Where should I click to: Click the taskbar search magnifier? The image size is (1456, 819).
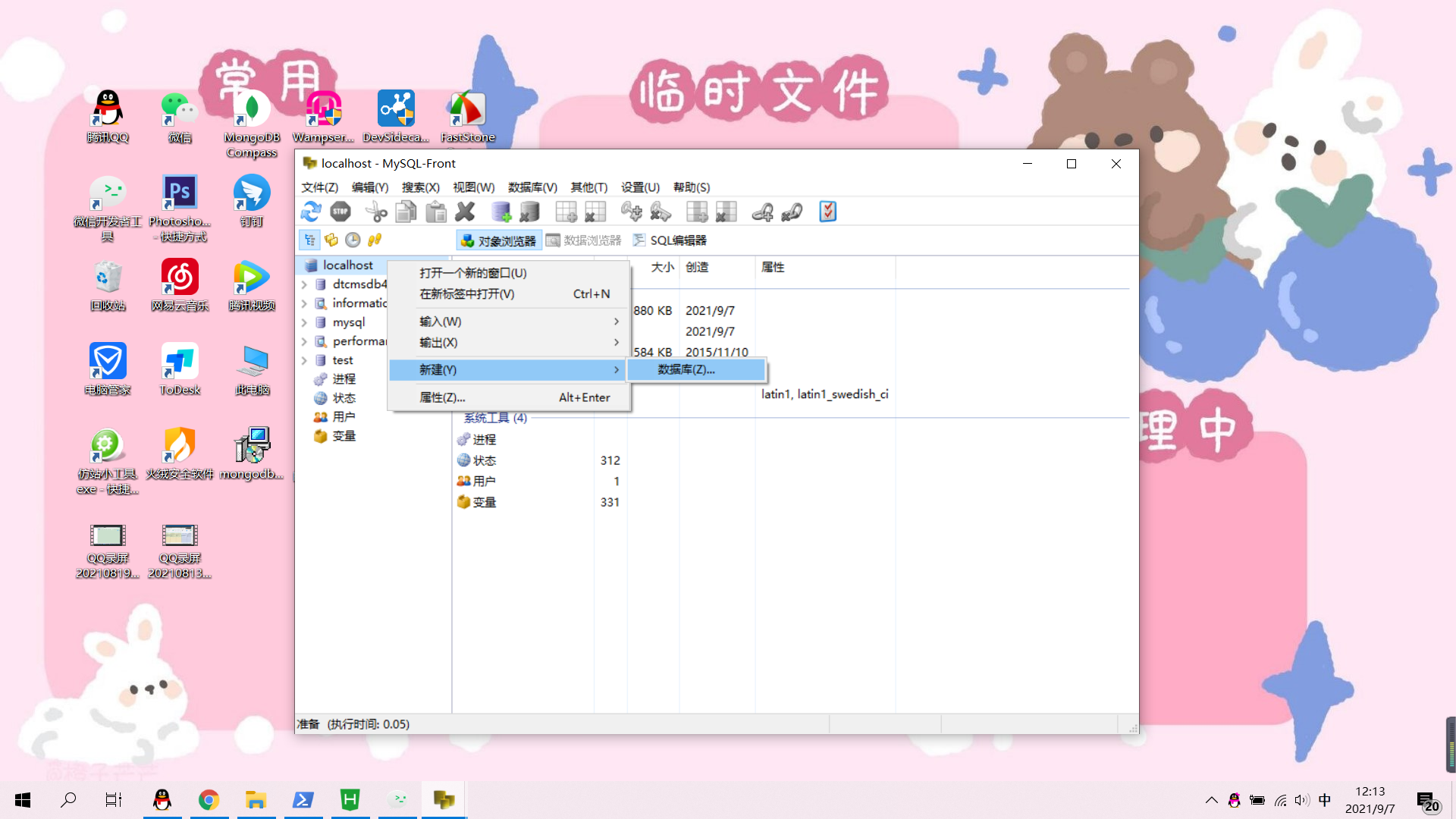(x=68, y=800)
